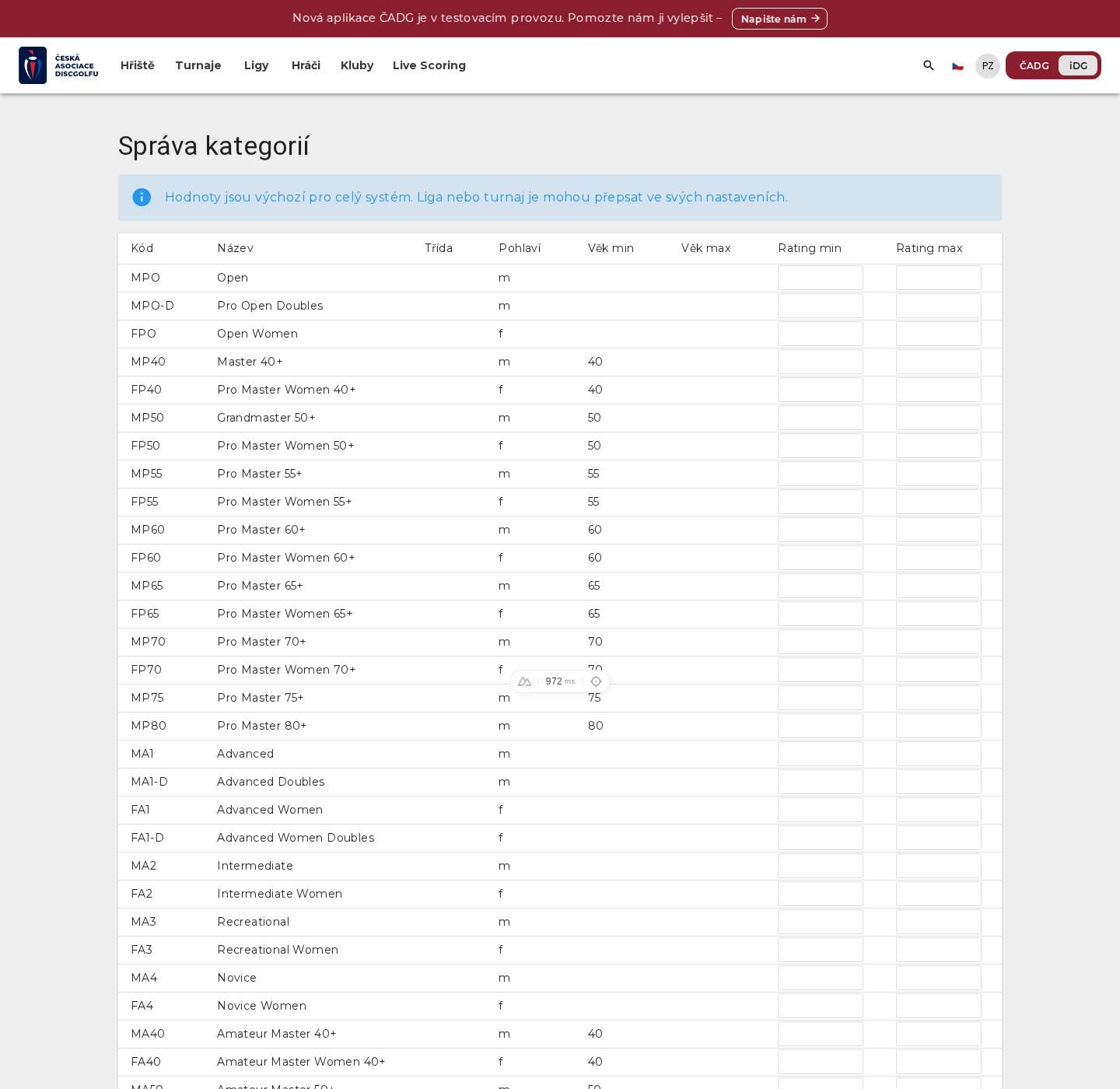Click the ČADG logo in the header

(58, 65)
